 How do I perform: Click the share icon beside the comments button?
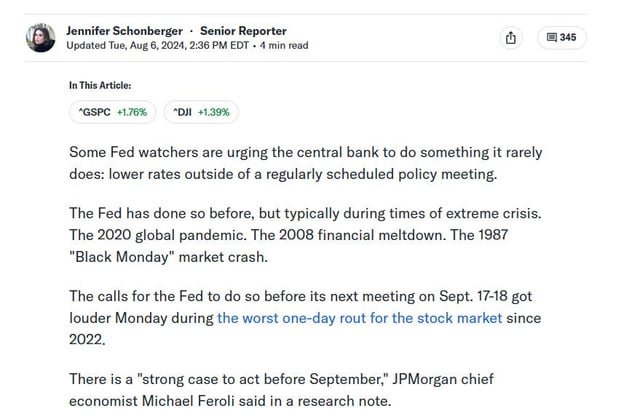pos(511,38)
